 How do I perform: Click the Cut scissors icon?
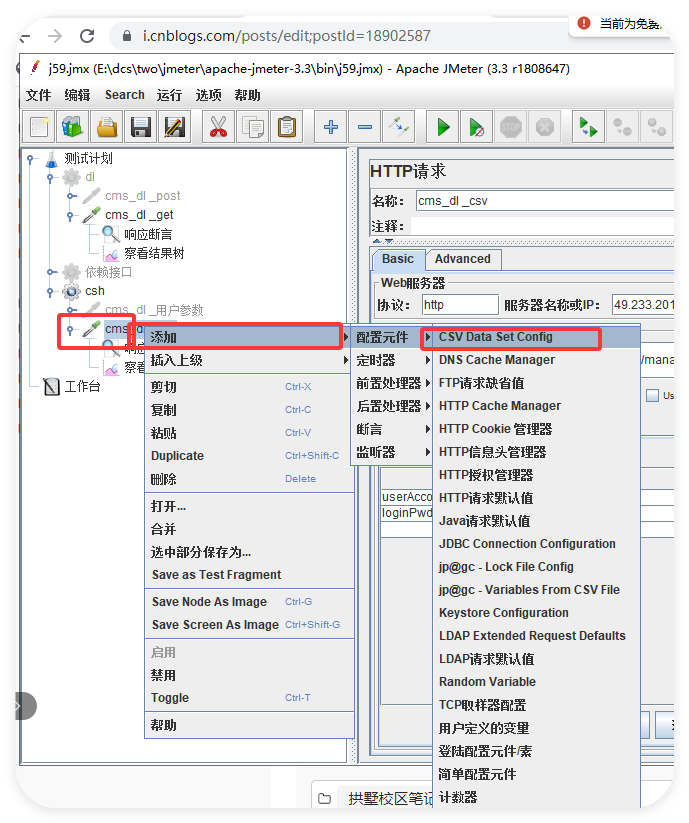(218, 127)
